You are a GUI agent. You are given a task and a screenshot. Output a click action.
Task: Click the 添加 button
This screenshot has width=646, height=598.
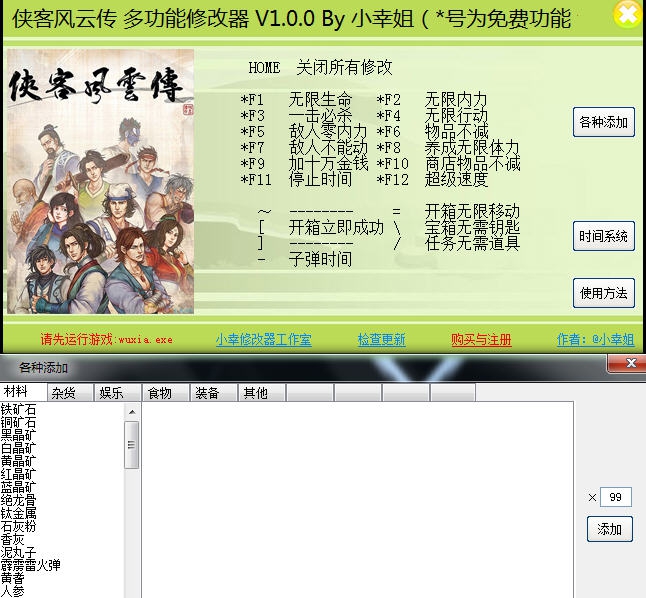(x=609, y=529)
